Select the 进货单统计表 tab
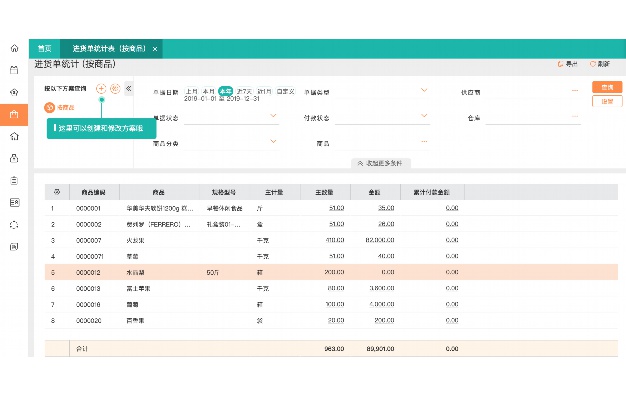626x396 pixels. (x=109, y=49)
